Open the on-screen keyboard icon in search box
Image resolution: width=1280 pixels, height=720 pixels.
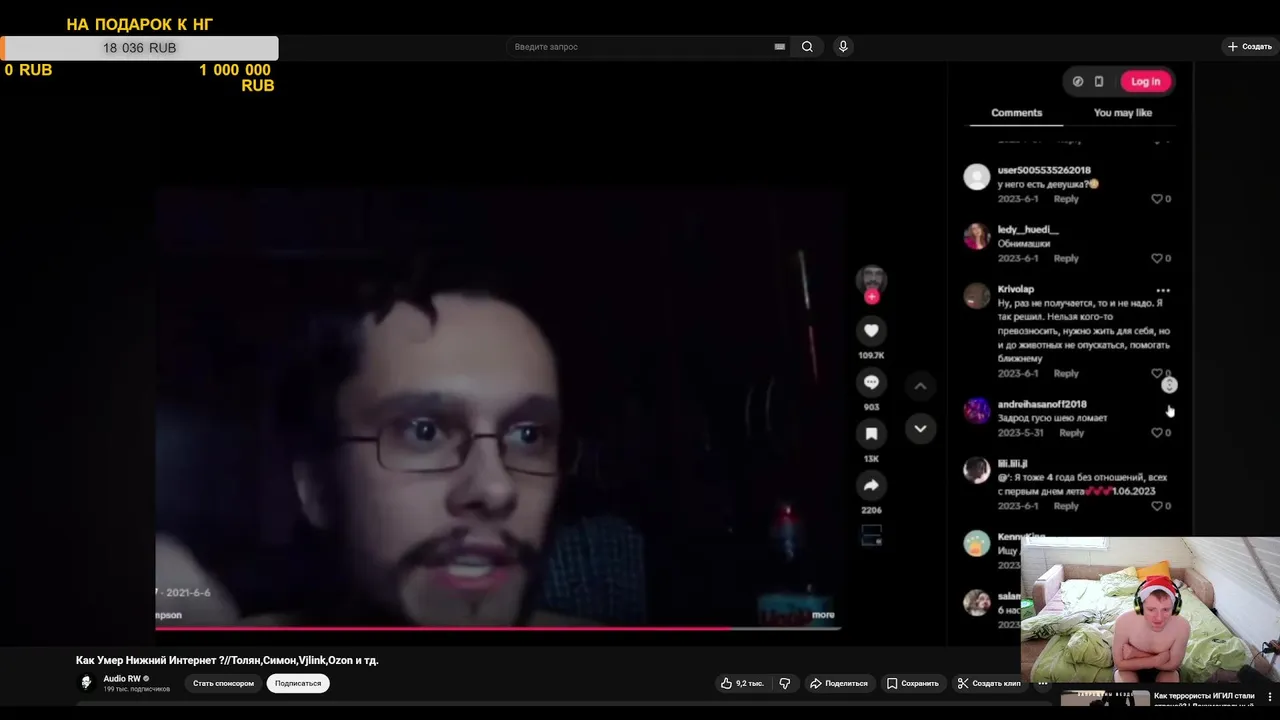tap(780, 47)
